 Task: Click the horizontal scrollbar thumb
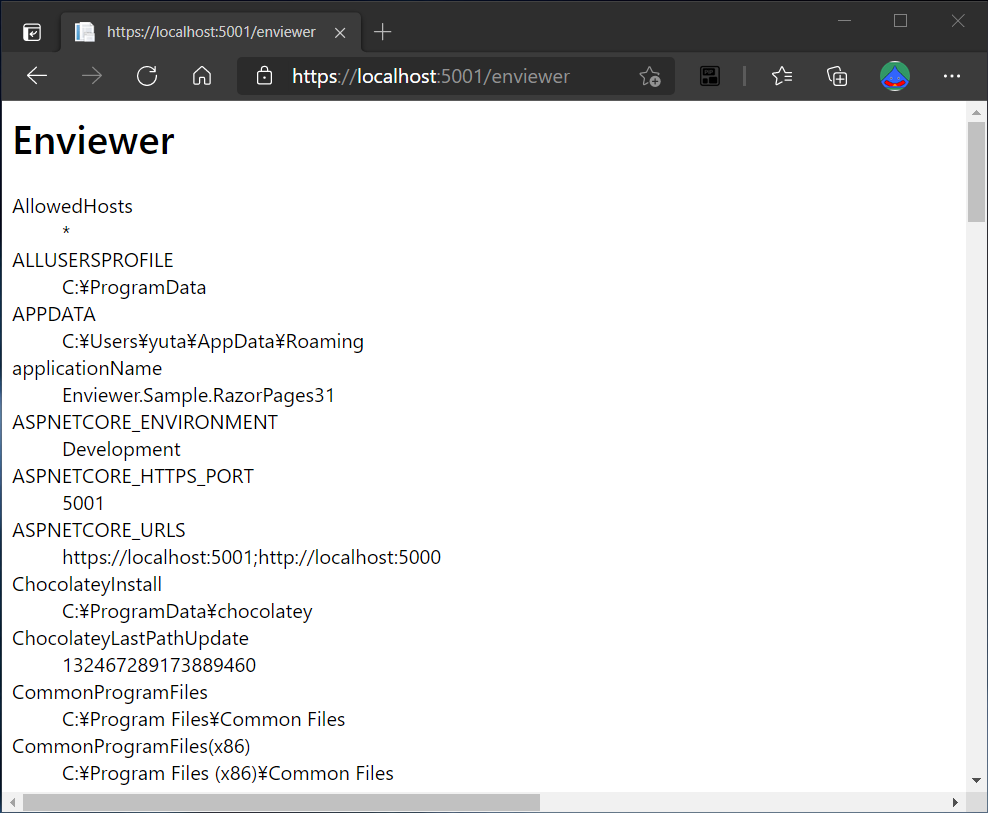coord(280,801)
